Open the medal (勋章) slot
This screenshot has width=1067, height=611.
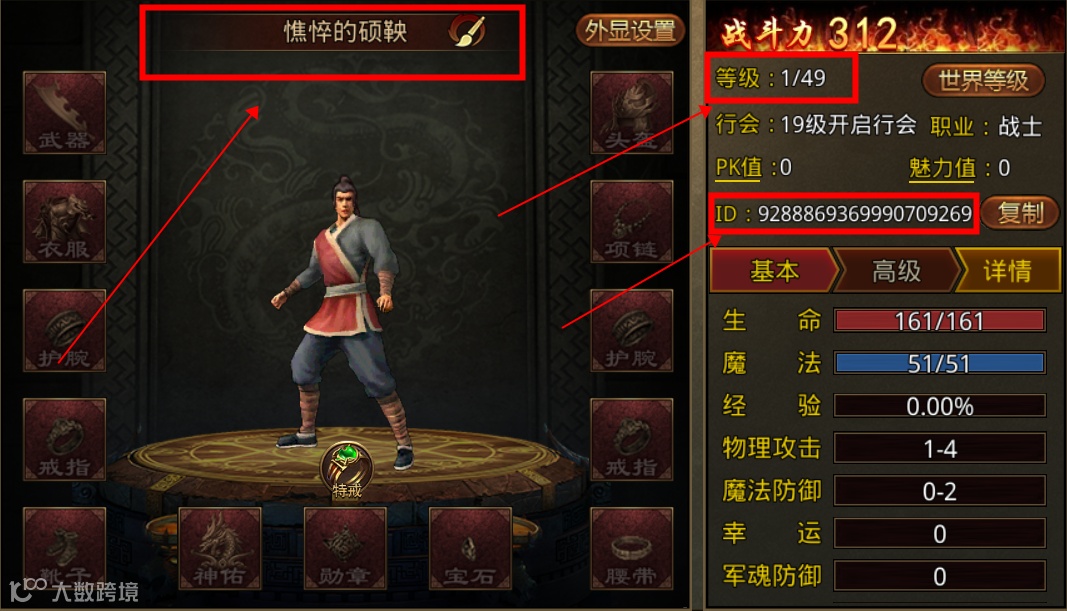[345, 548]
